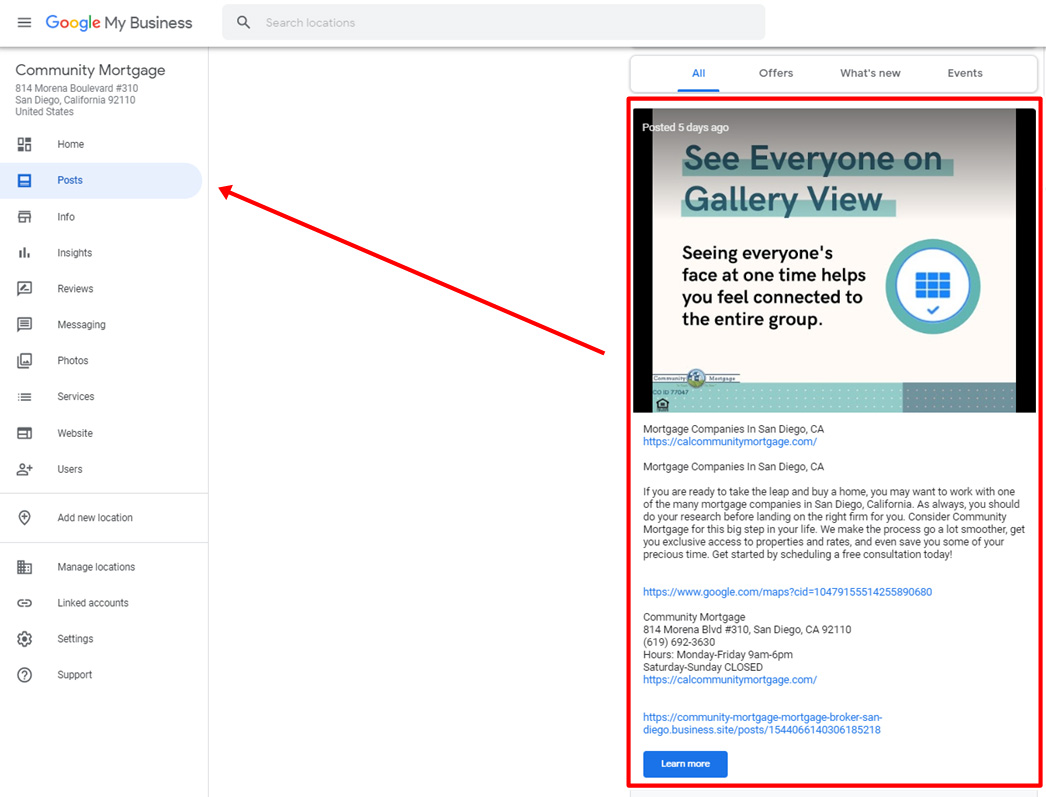Click the Linked accounts chain icon
Viewport: 1046px width, 797px height.
tap(25, 603)
